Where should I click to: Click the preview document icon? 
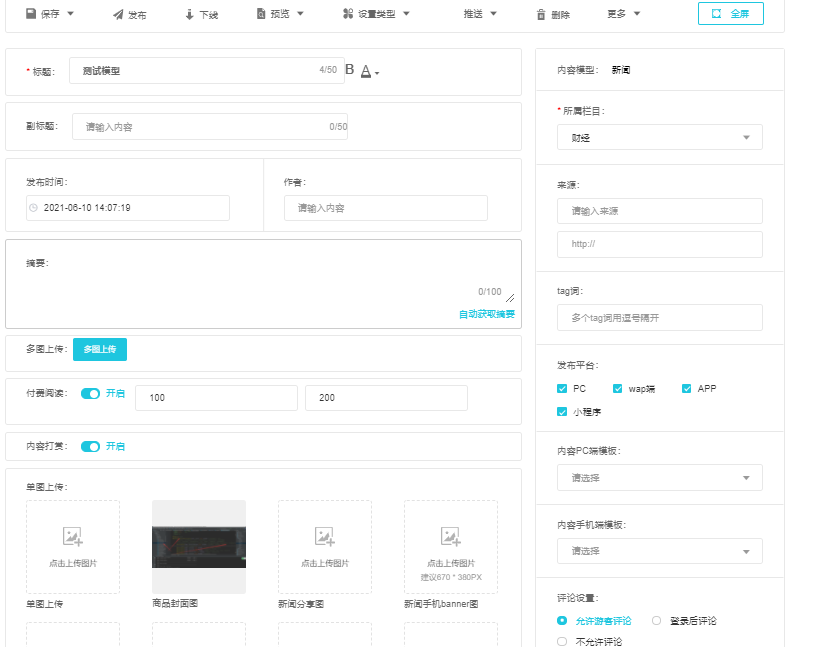point(261,15)
